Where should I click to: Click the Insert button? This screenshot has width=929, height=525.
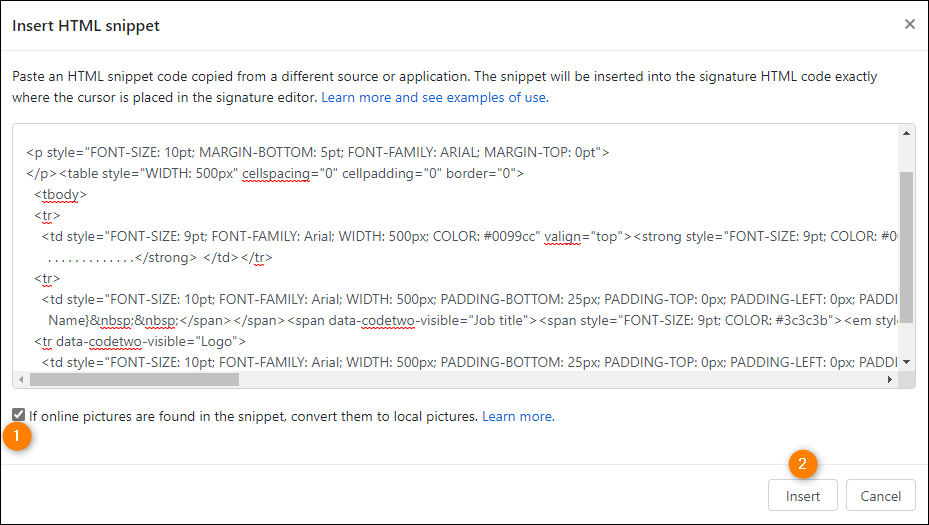point(803,495)
